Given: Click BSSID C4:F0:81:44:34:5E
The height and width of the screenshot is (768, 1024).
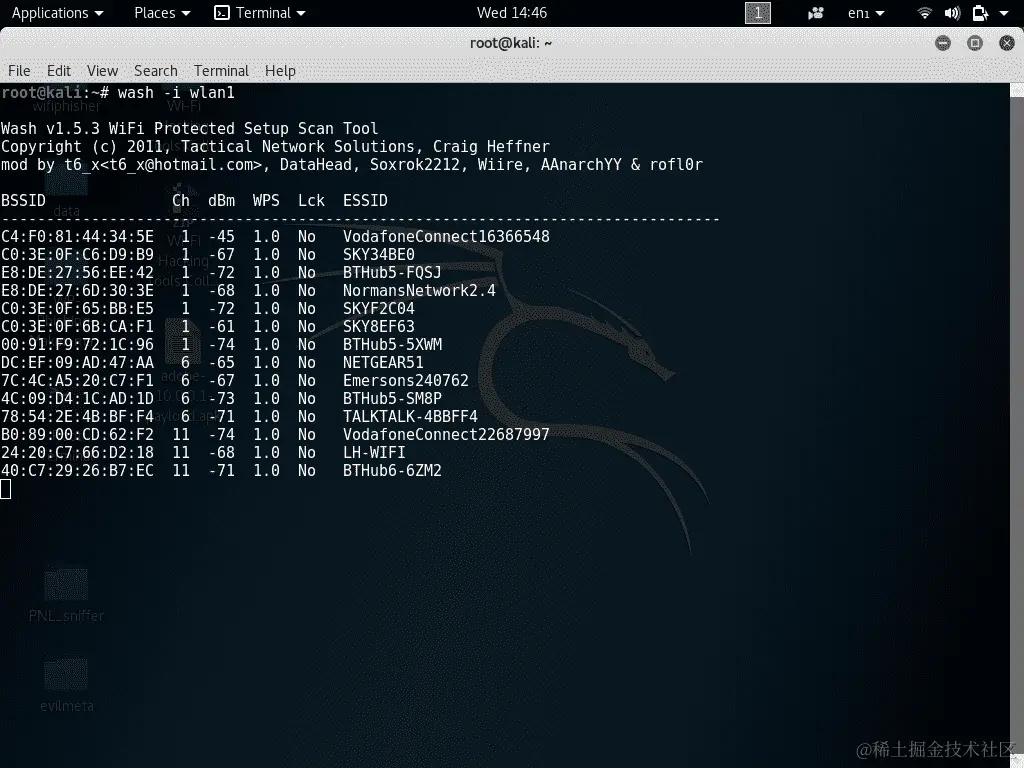Looking at the screenshot, I should pyautogui.click(x=78, y=236).
